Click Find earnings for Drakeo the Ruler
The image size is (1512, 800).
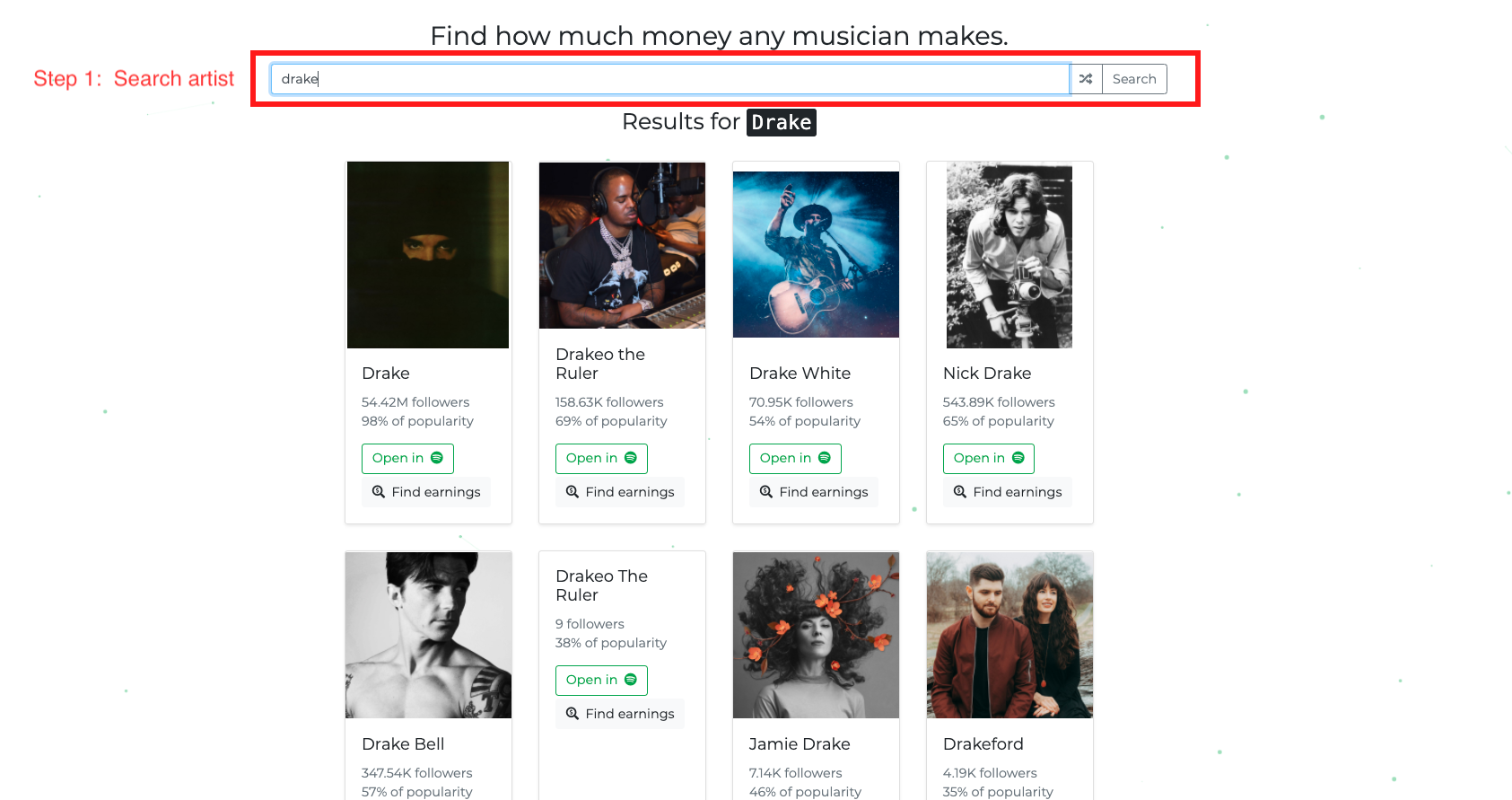click(x=619, y=491)
